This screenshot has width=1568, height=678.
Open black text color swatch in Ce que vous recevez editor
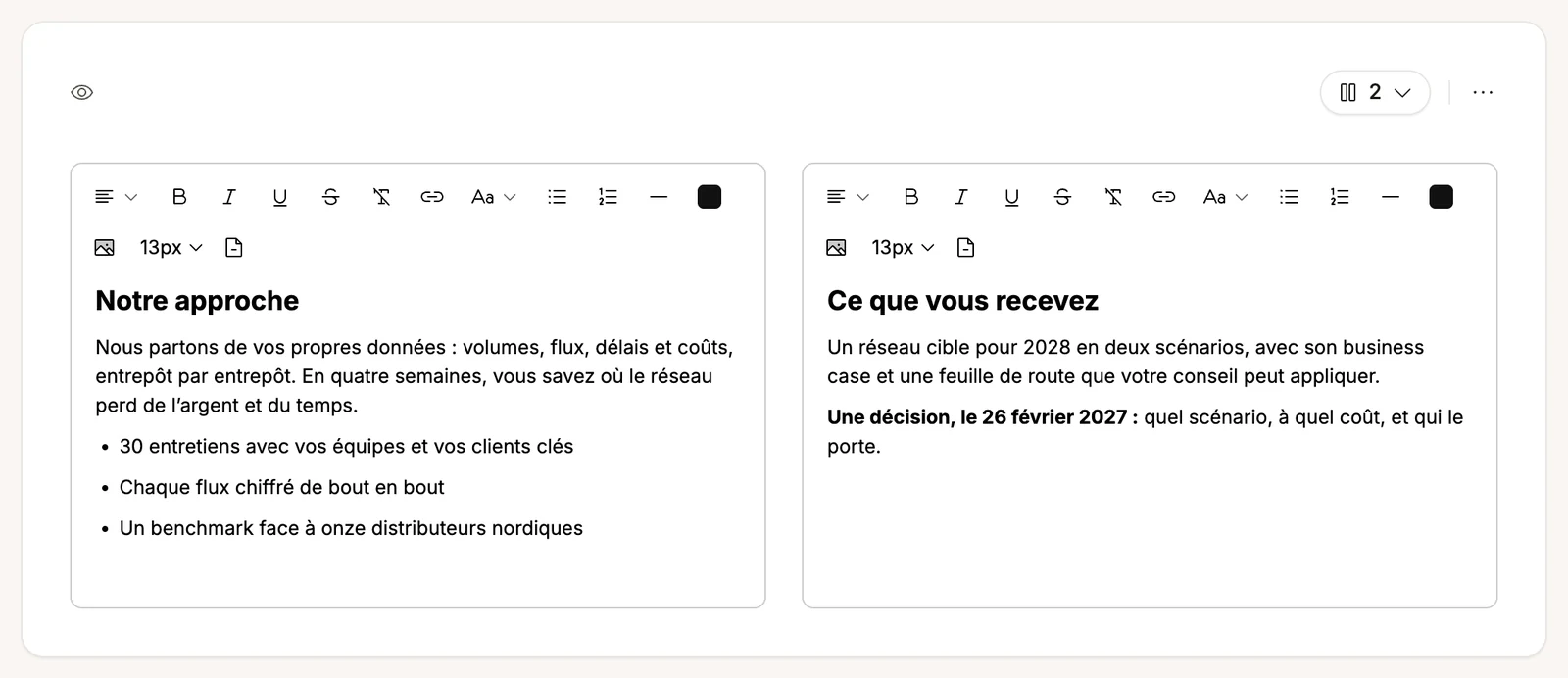[1442, 197]
